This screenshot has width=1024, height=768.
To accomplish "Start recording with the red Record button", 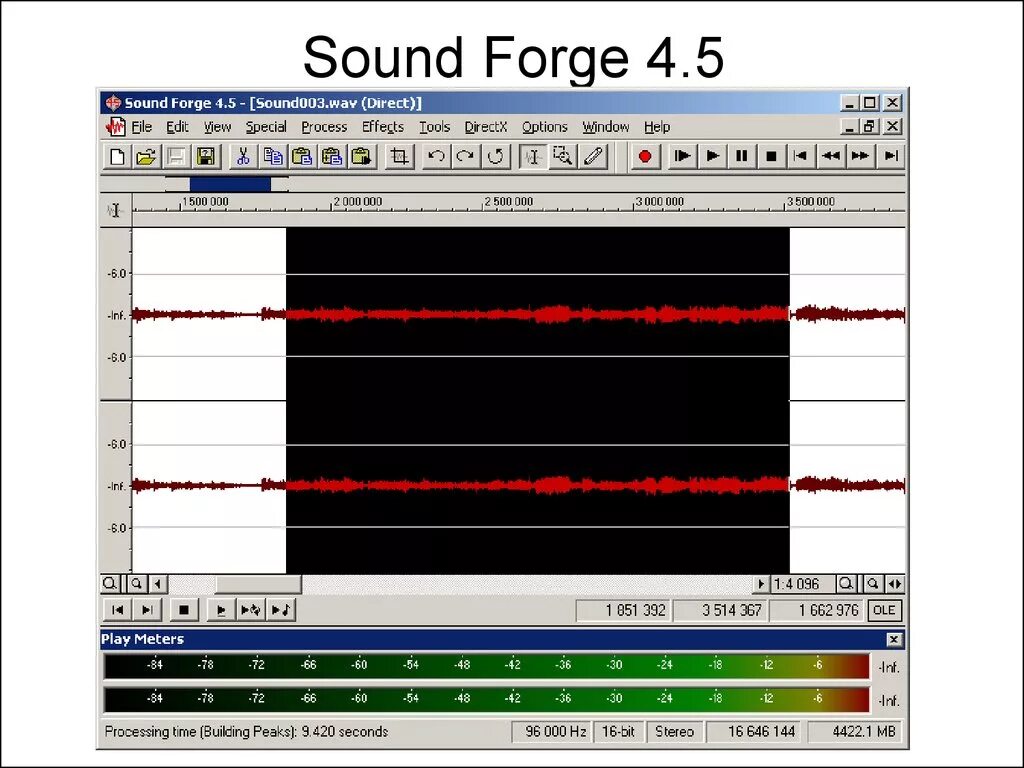I will pos(645,157).
